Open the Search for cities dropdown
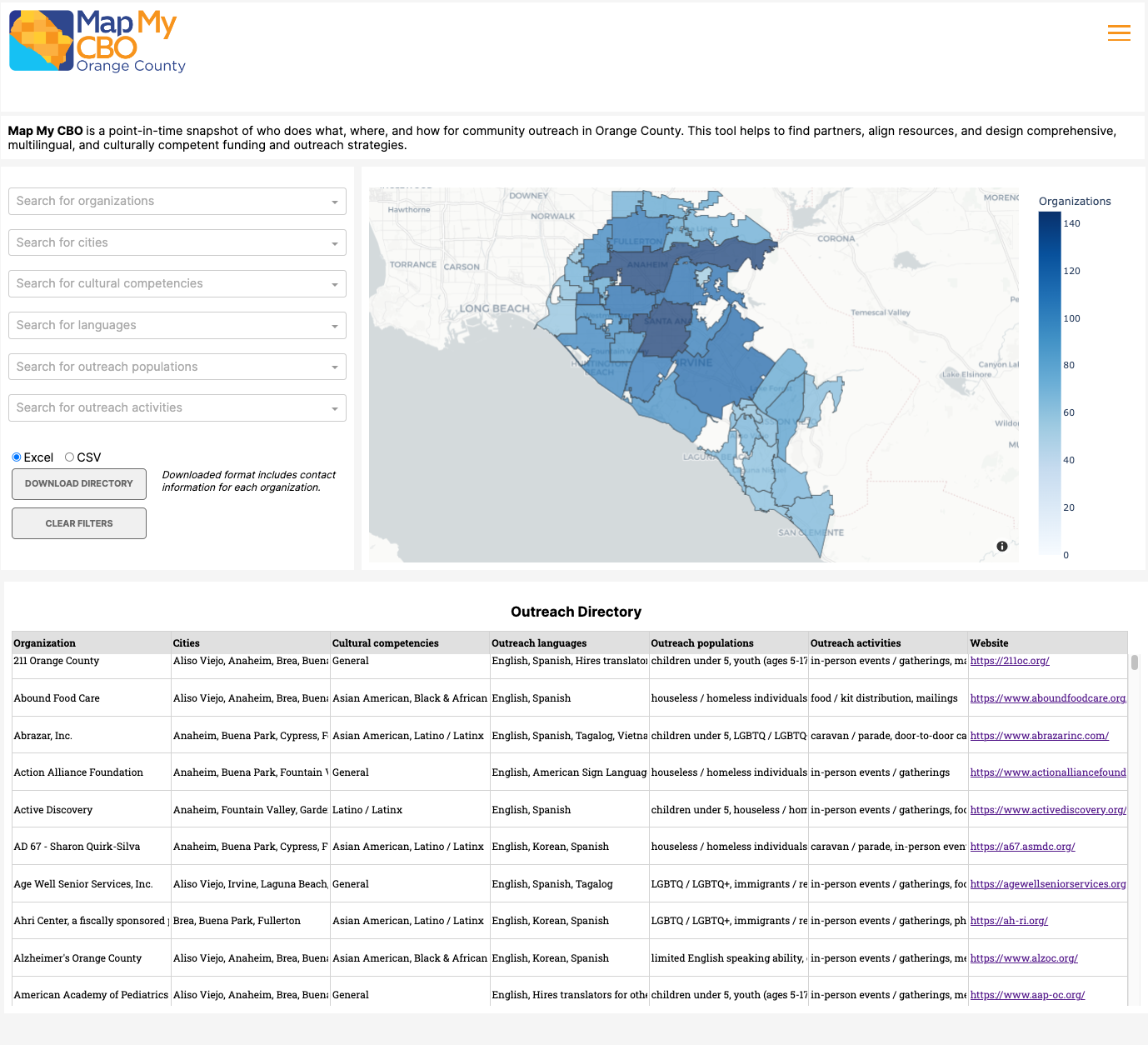The image size is (1148, 1045). 177,242
